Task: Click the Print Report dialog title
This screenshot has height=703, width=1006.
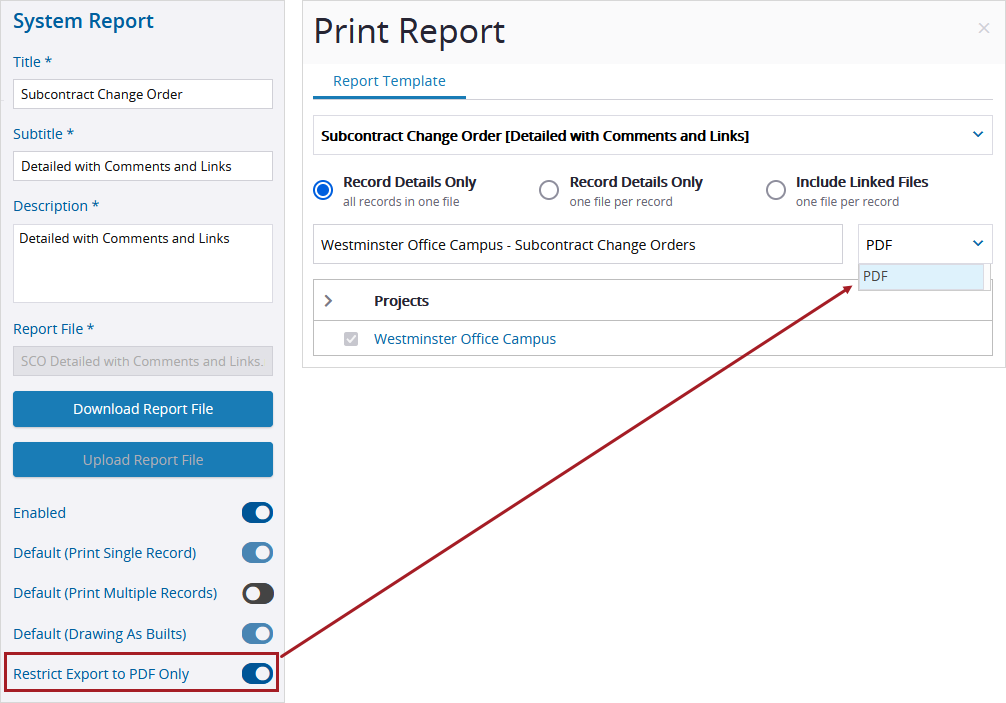Action: [x=409, y=31]
